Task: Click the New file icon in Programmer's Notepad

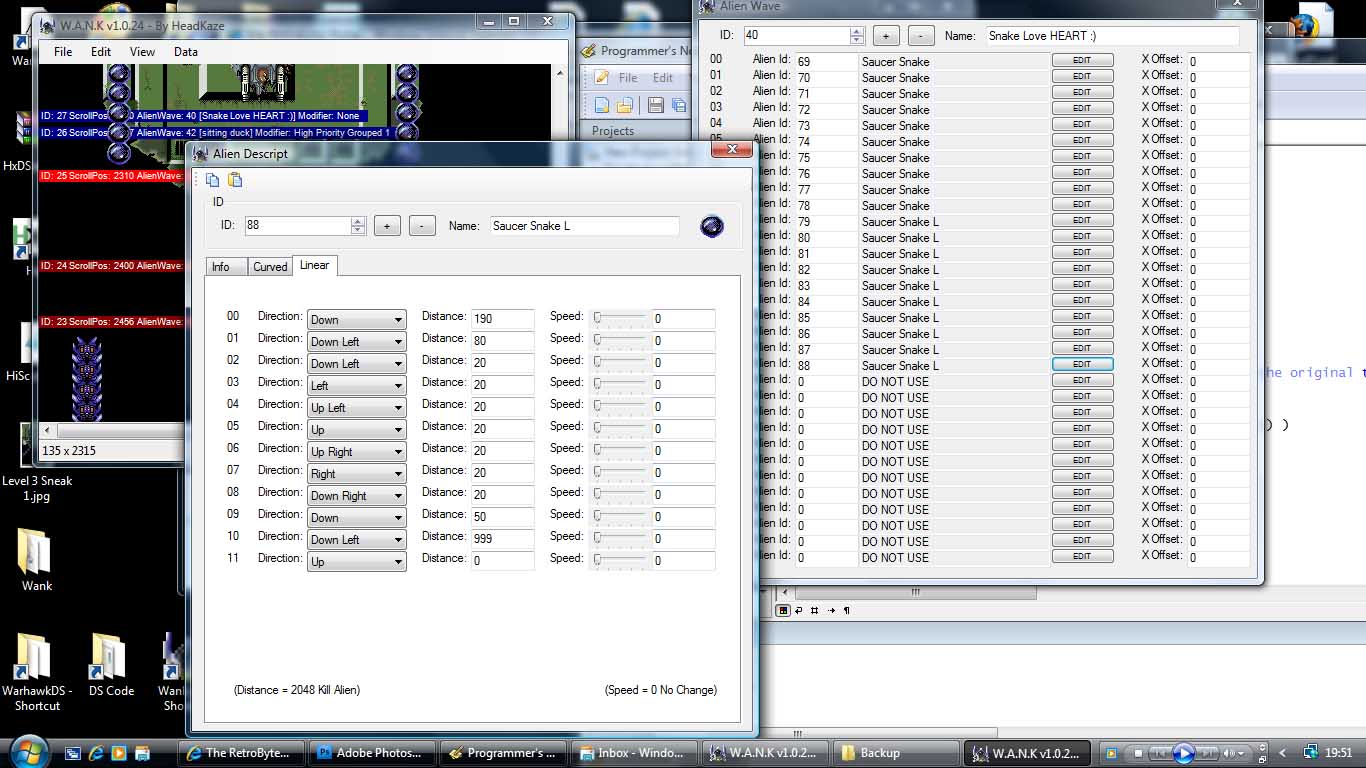Action: (602, 105)
